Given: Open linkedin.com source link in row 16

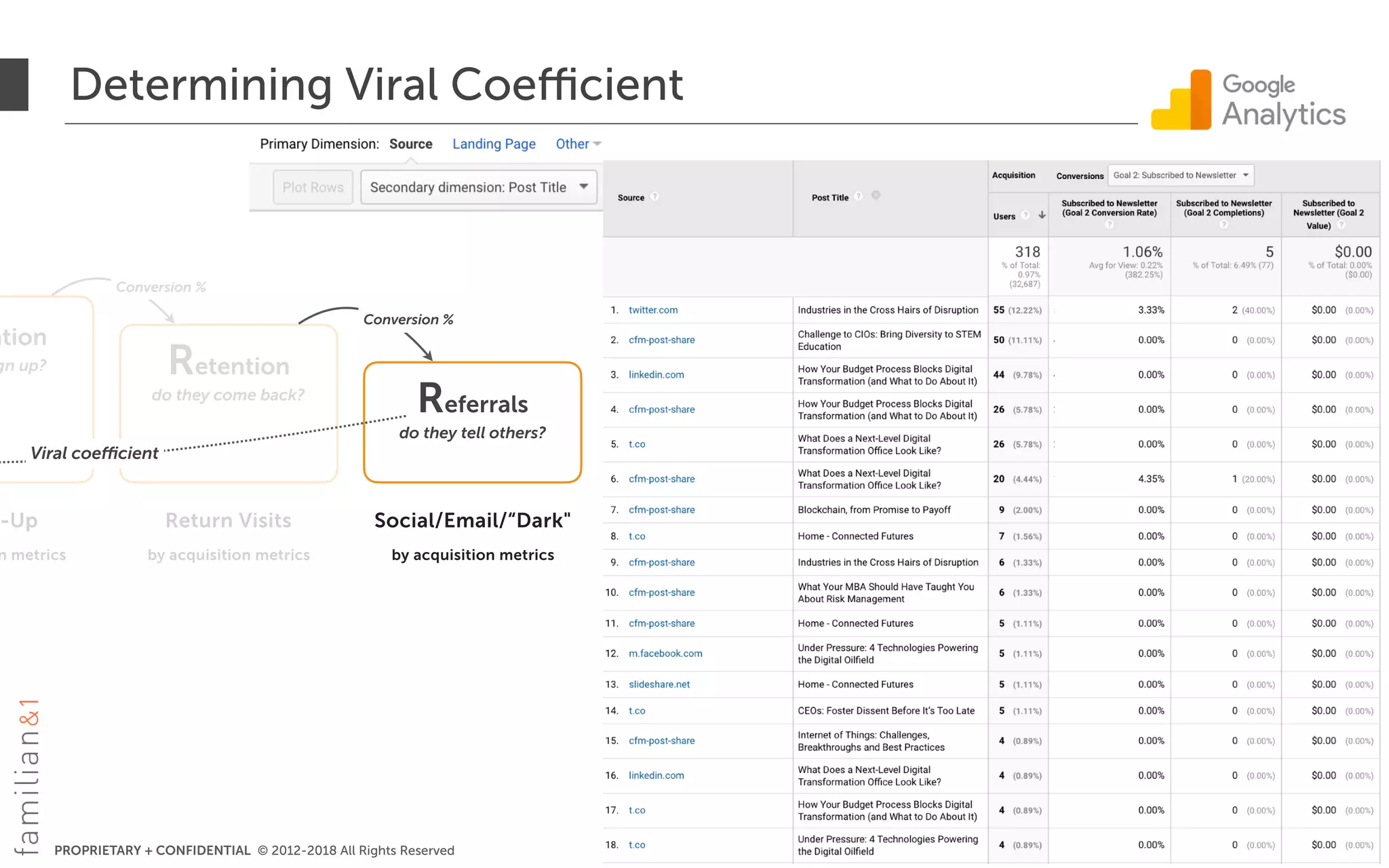Looking at the screenshot, I should click(x=656, y=775).
